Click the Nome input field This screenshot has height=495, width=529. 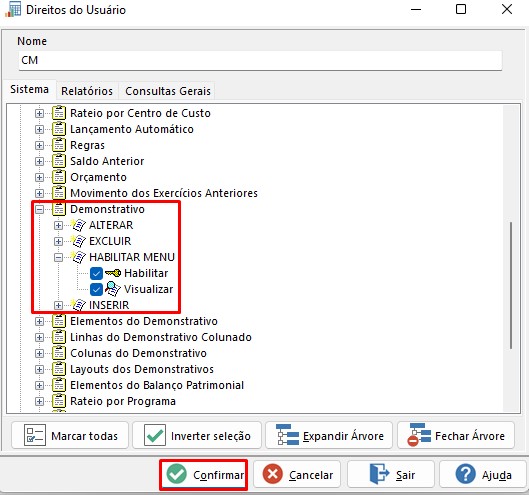(260, 61)
